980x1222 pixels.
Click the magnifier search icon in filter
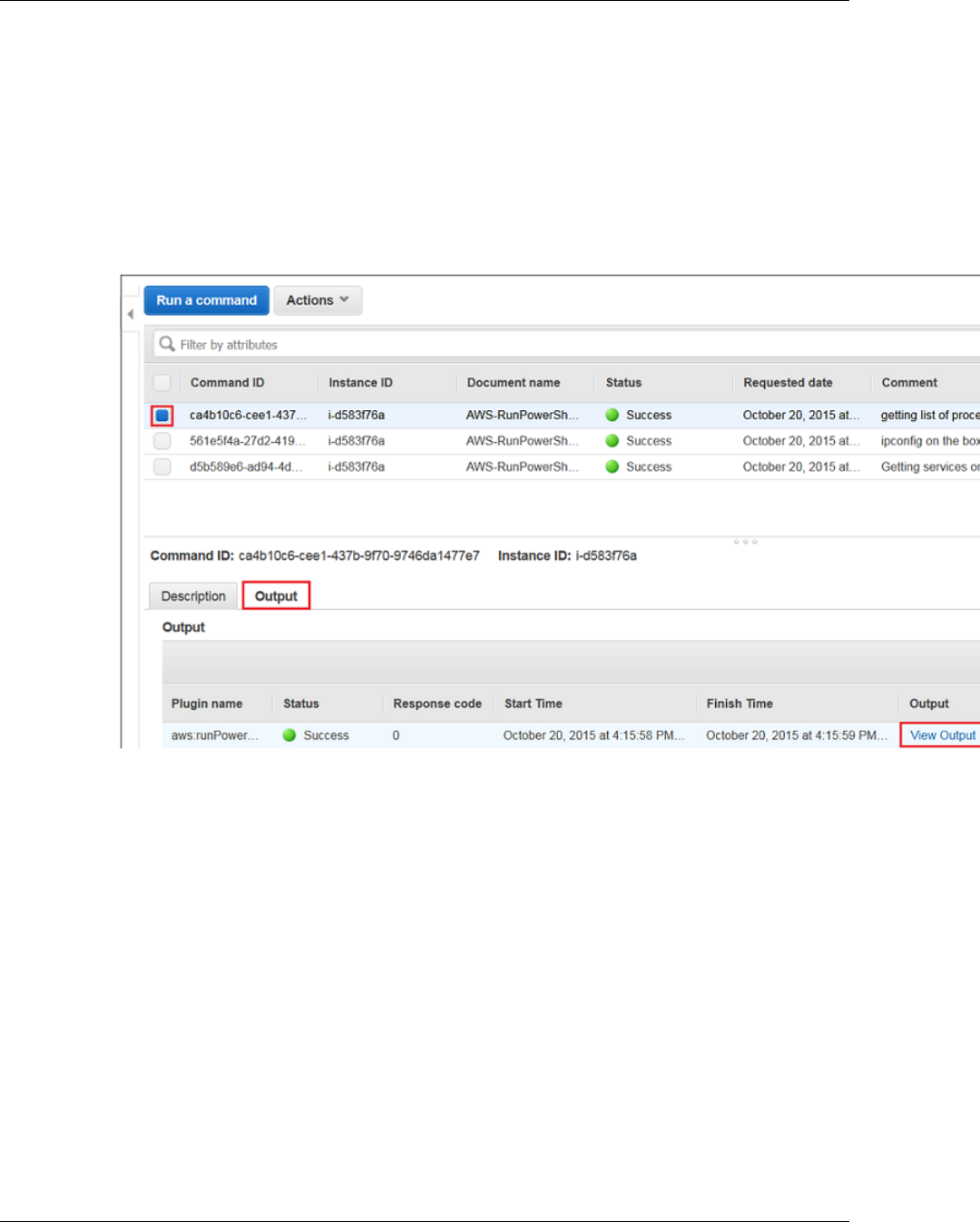coord(167,344)
